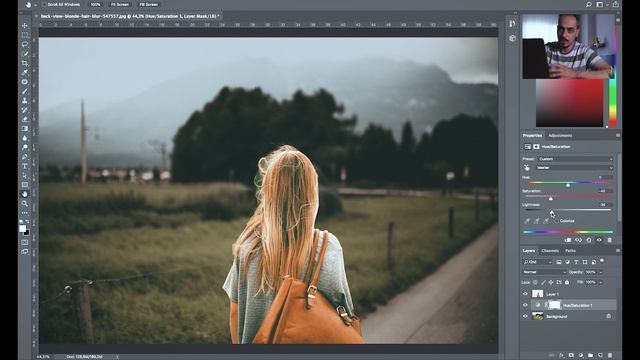The height and width of the screenshot is (360, 640).
Task: Select the Eraser tool
Action: (25, 120)
